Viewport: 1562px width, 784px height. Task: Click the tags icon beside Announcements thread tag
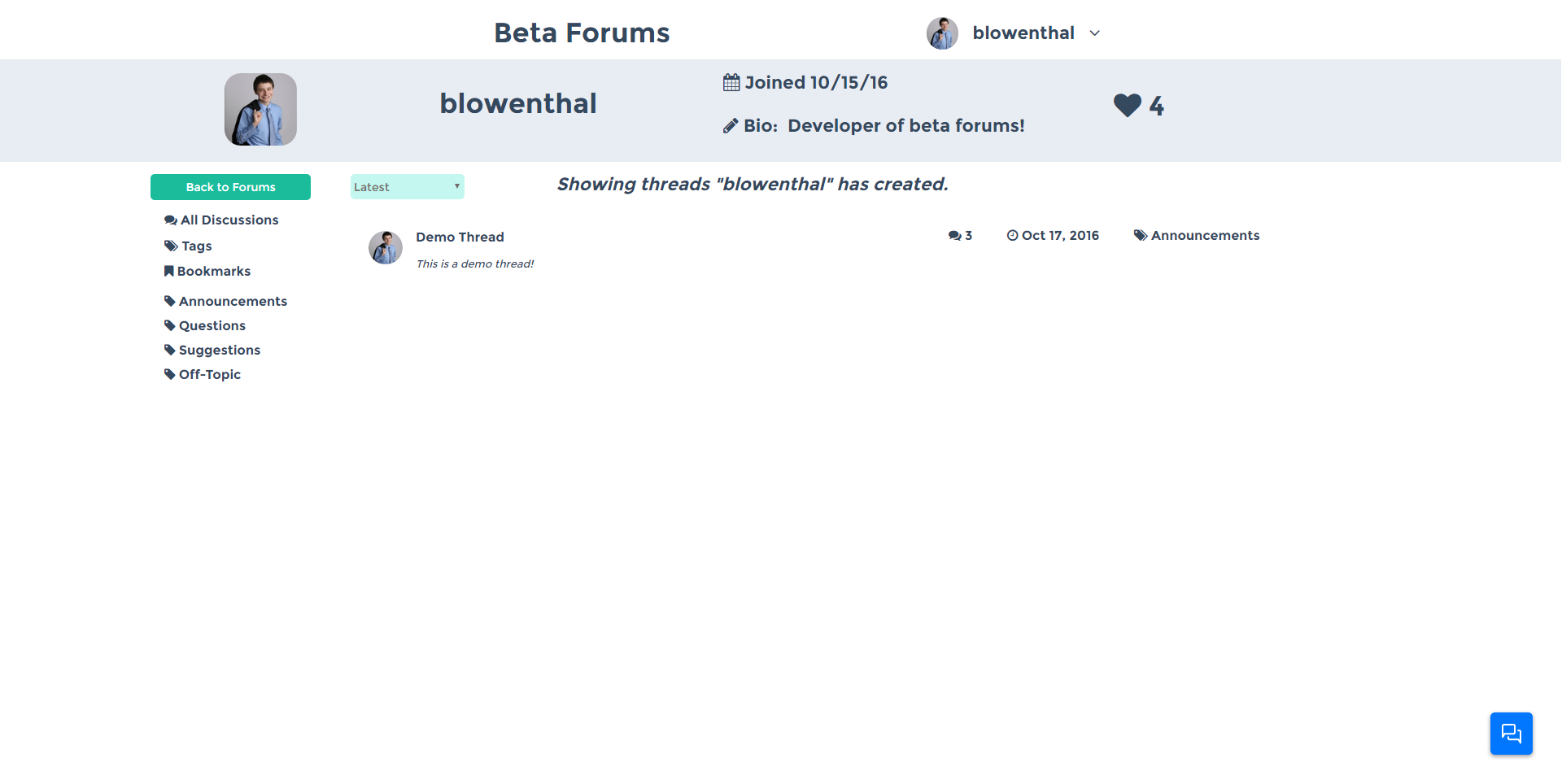click(x=1141, y=236)
